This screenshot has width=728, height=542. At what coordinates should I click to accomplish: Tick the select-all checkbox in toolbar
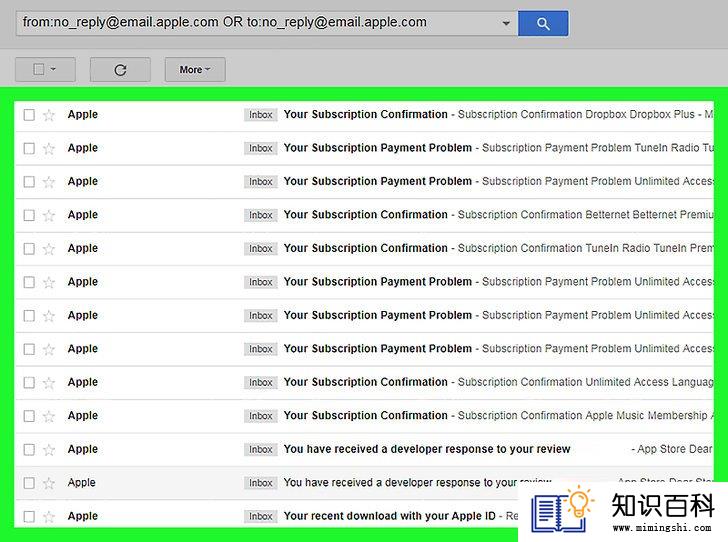[39, 69]
